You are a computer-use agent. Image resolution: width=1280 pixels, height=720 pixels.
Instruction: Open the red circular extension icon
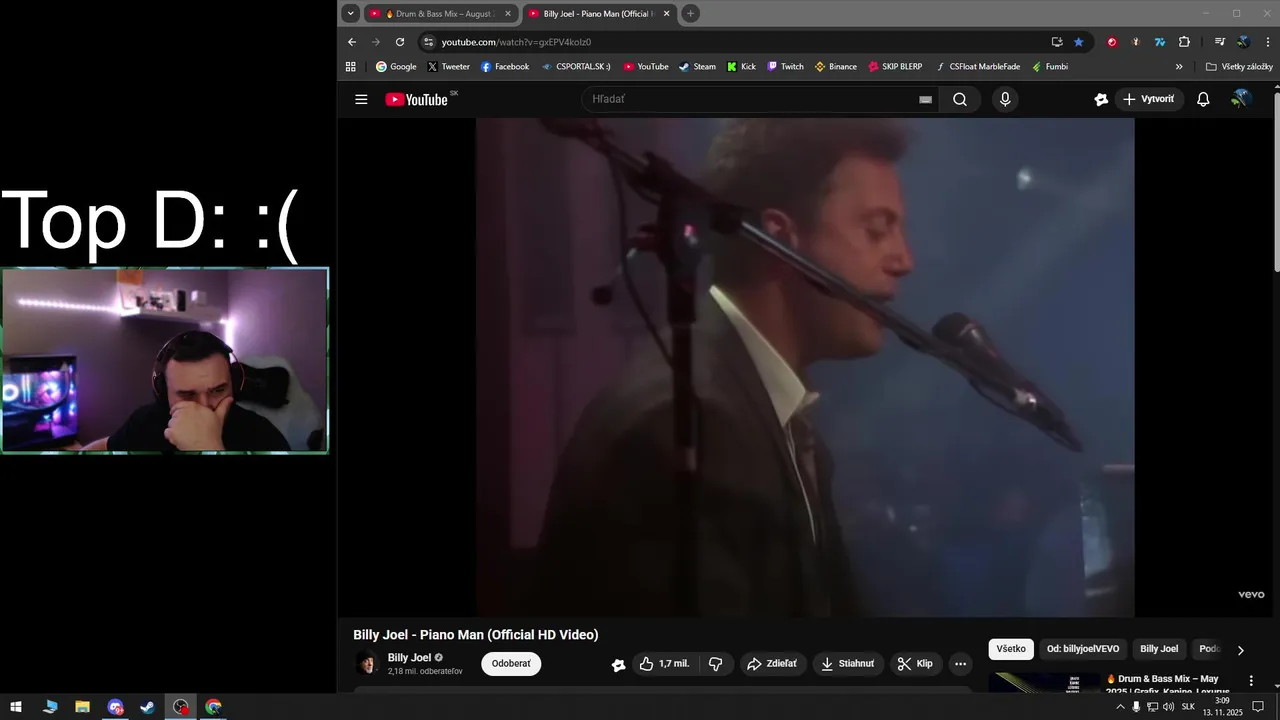coord(1112,42)
